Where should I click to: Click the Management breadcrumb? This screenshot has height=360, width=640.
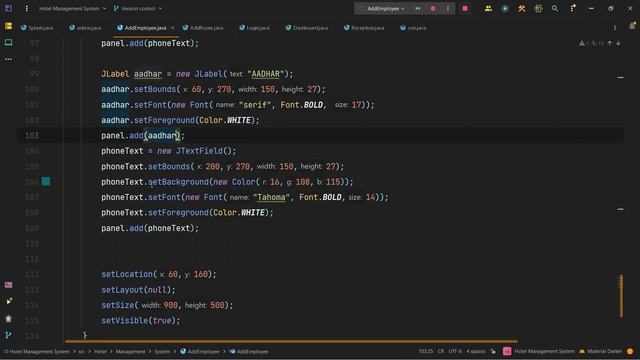click(x=130, y=351)
